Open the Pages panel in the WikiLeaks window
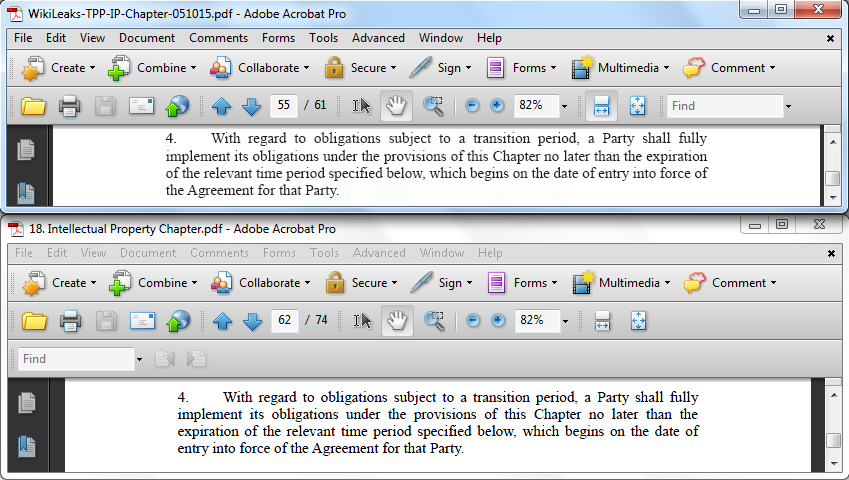Screen dimensions: 849x480 25,150
